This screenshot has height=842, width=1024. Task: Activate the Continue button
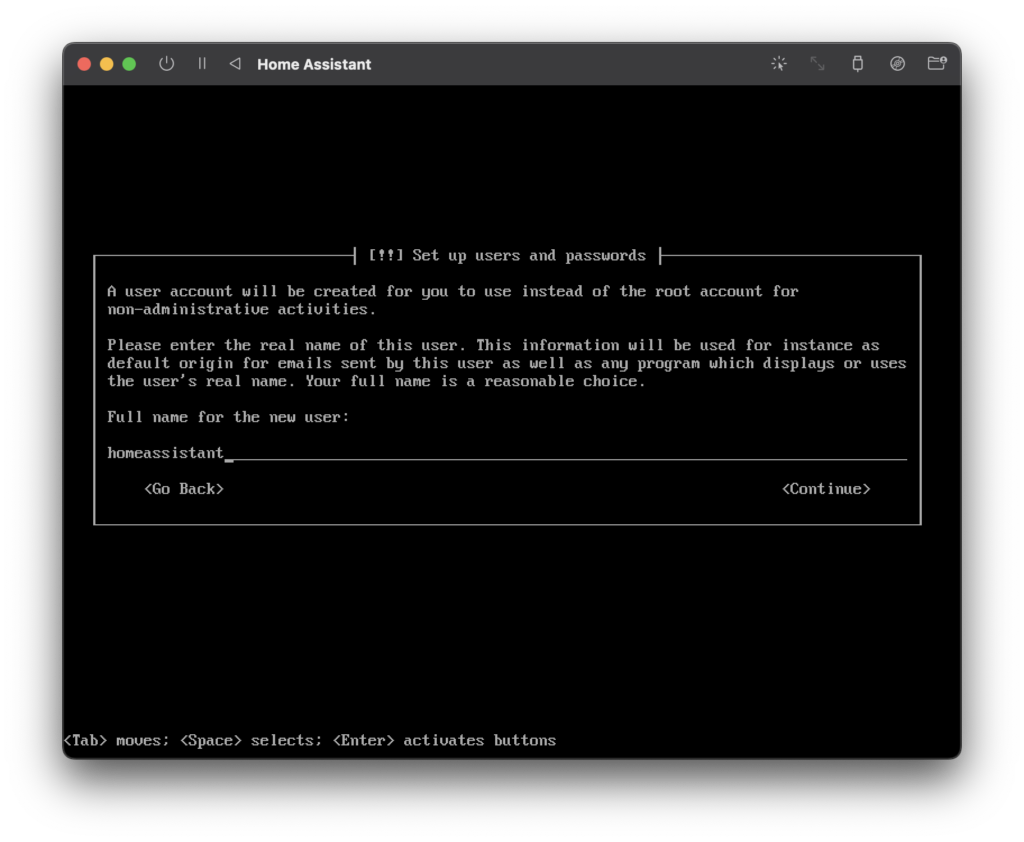pos(826,489)
